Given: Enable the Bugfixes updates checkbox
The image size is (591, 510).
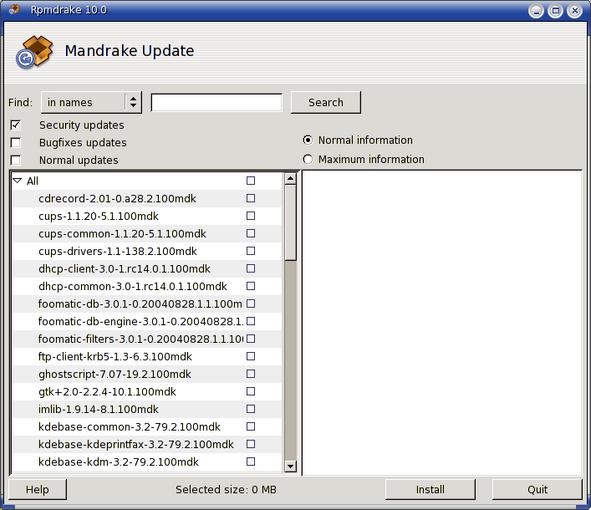Looking at the screenshot, I should [x=15, y=142].
